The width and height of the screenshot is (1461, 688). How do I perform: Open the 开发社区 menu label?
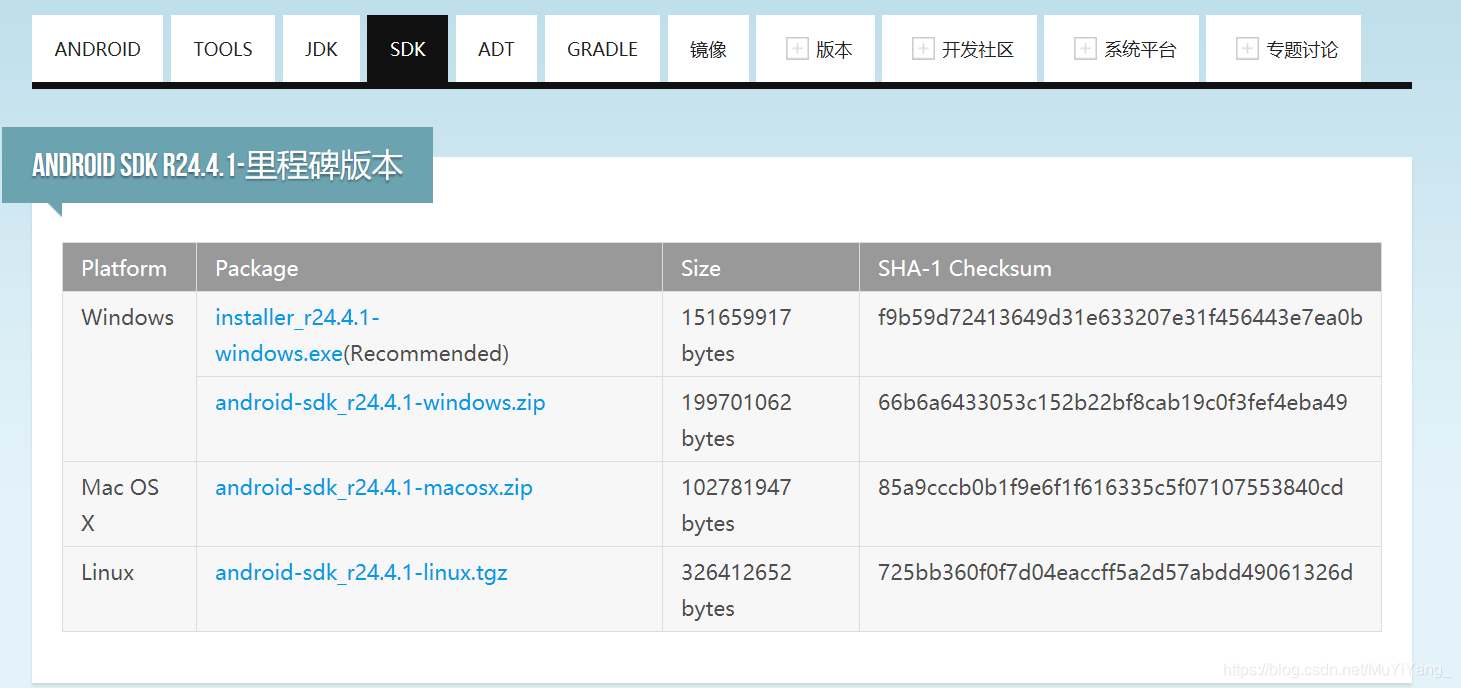pos(978,49)
